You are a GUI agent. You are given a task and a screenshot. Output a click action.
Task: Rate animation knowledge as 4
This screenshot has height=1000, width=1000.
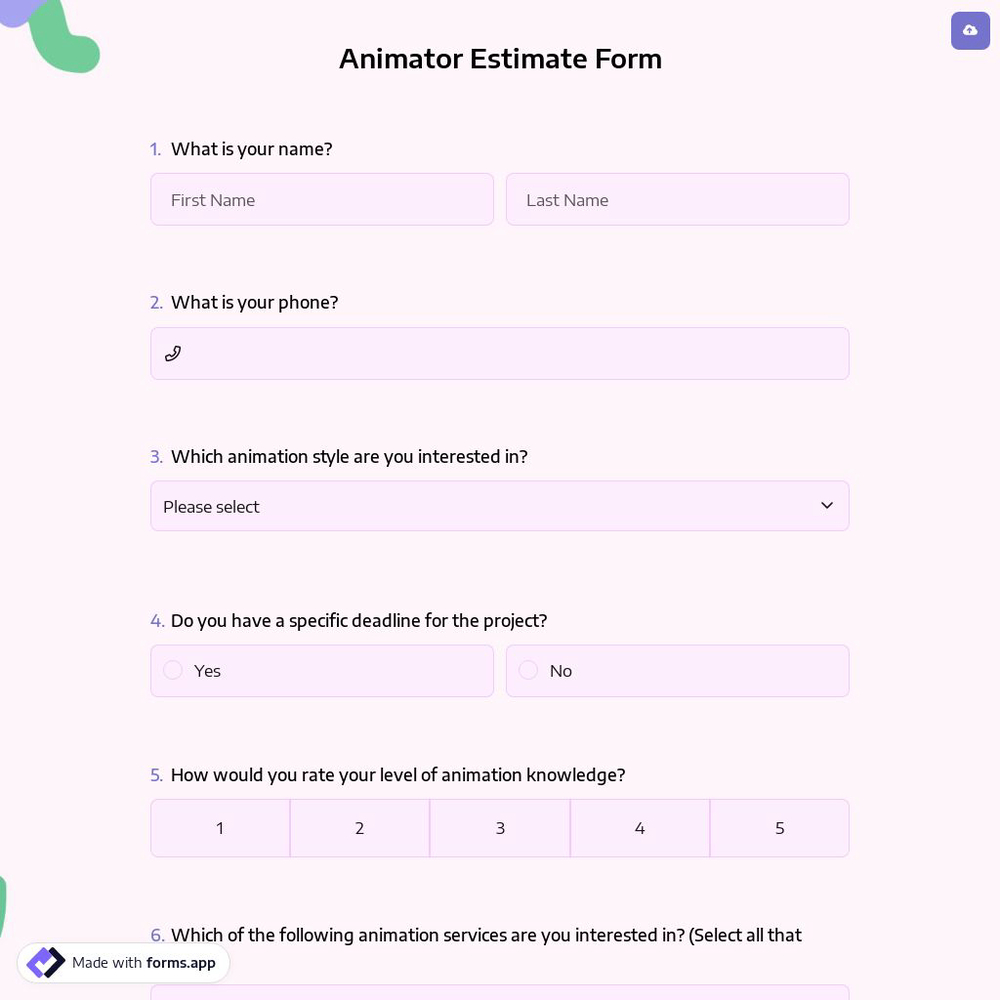tap(640, 827)
